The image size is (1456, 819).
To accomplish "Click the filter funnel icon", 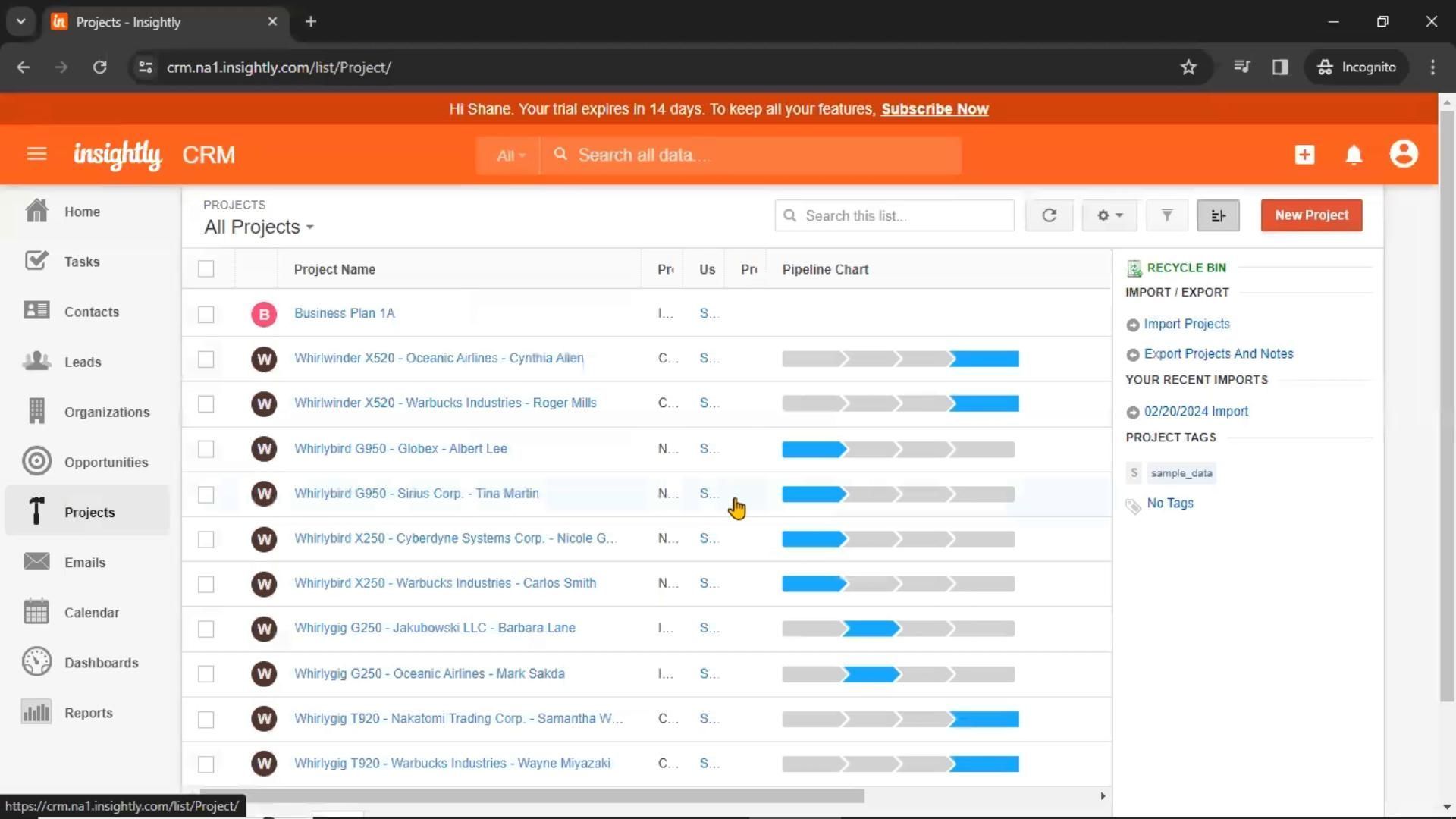I will pyautogui.click(x=1166, y=215).
